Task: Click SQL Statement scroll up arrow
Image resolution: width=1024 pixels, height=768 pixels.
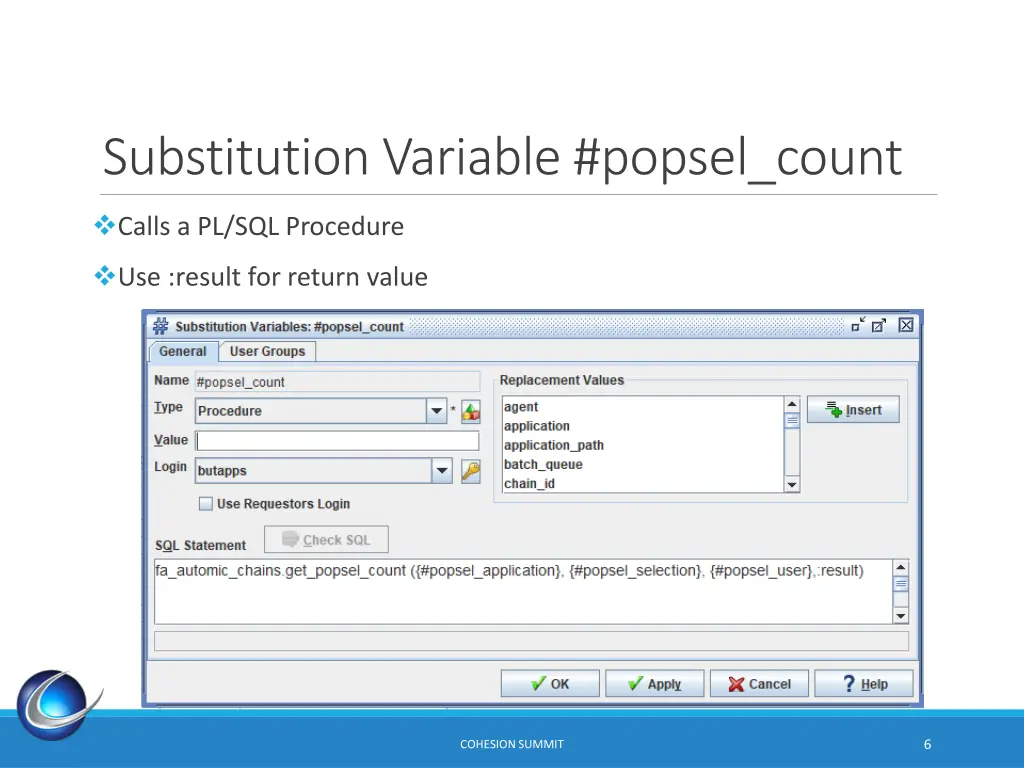Action: click(901, 568)
